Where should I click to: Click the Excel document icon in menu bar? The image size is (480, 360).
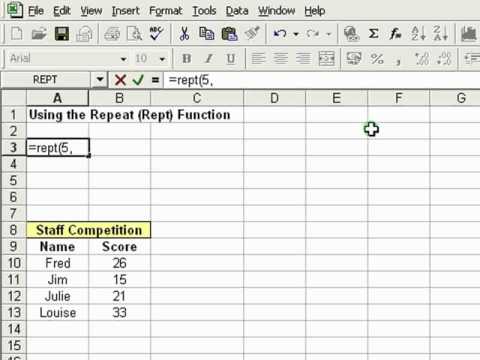tap(15, 10)
